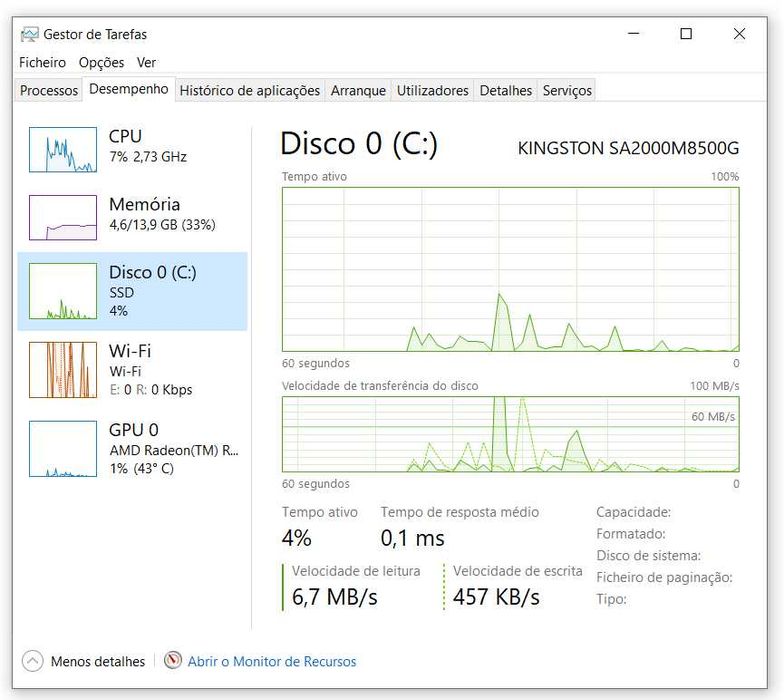784x700 pixels.
Task: Select the Disco 0 (C:) mini graph thumbnail
Action: coord(63,291)
